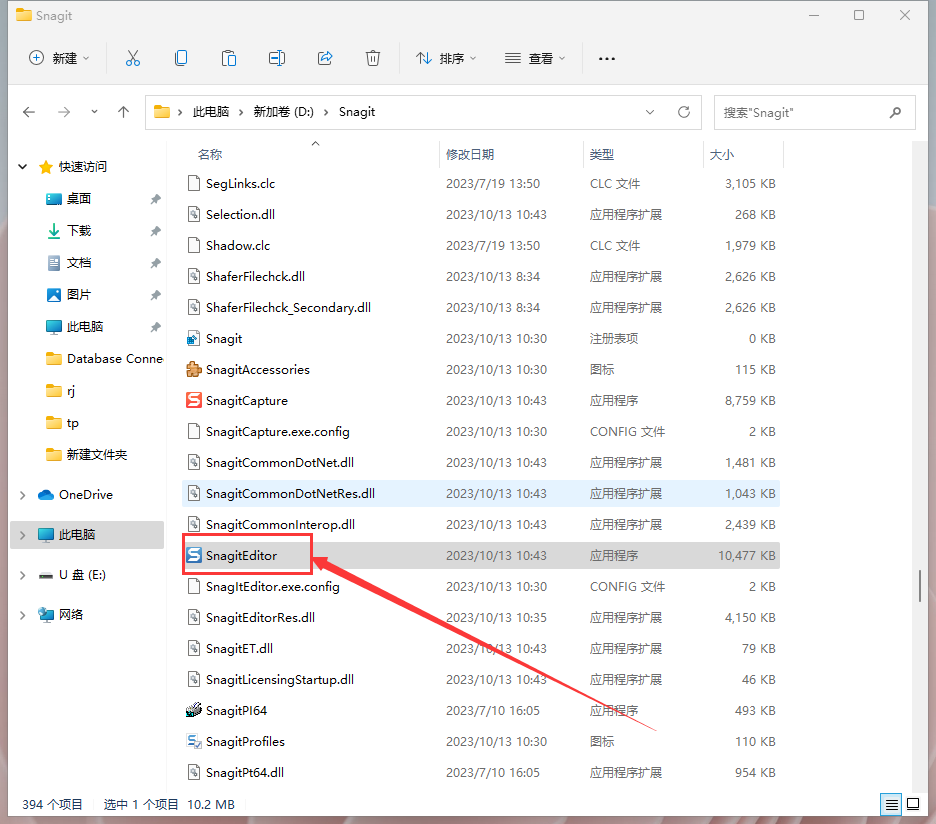Click the Cut scissors icon in toolbar
This screenshot has width=936, height=824.
[x=133, y=58]
